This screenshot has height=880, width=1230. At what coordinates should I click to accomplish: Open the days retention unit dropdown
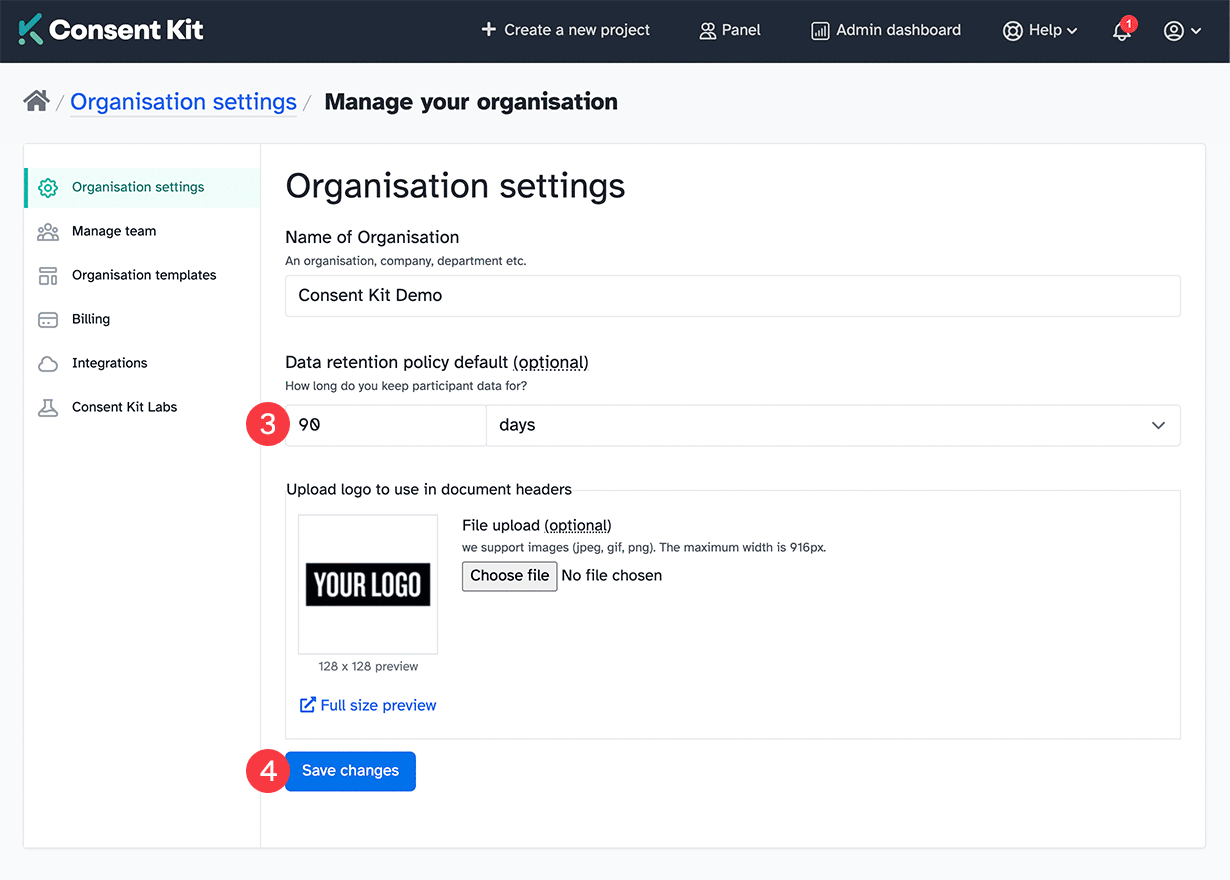832,425
